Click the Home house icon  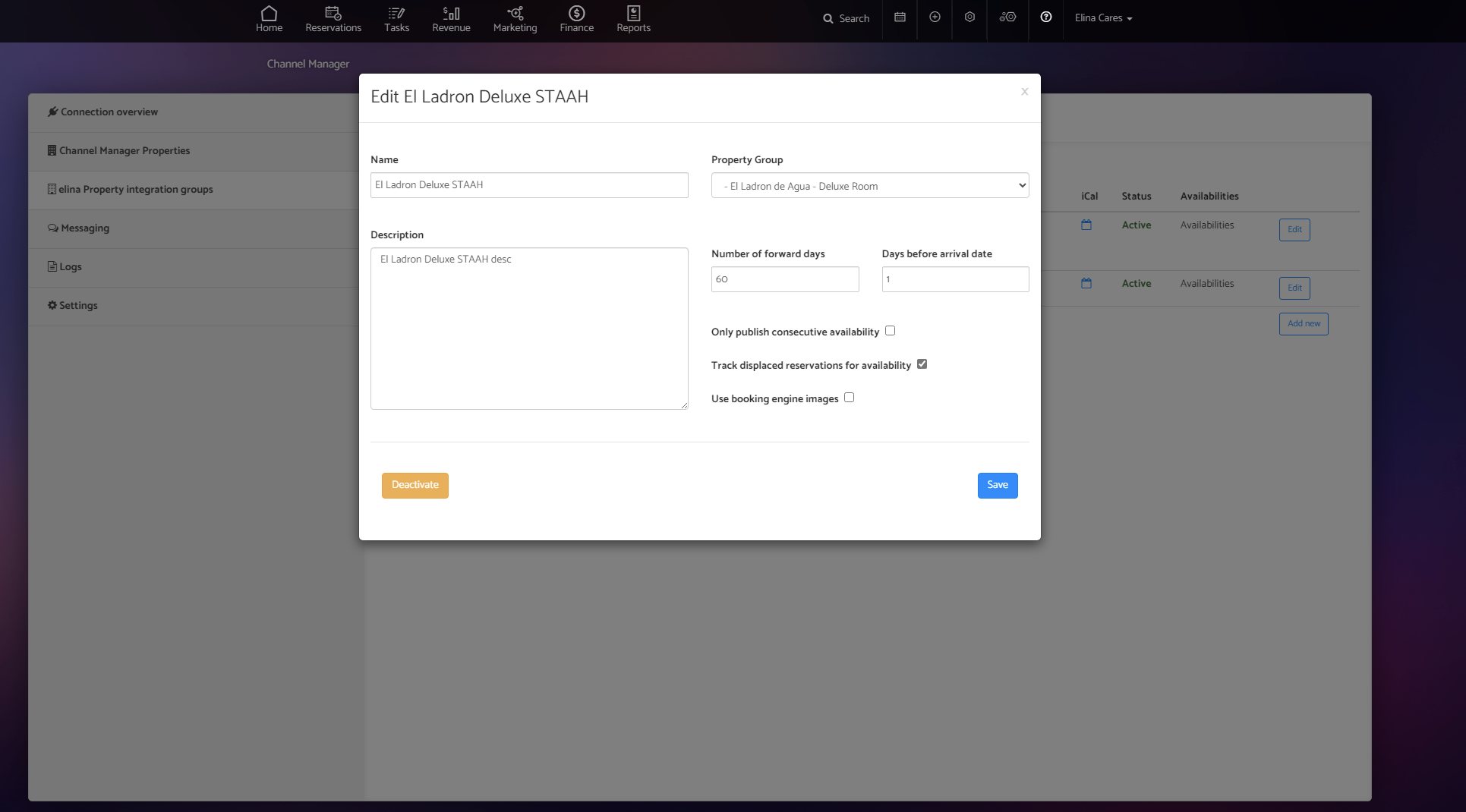tap(269, 14)
